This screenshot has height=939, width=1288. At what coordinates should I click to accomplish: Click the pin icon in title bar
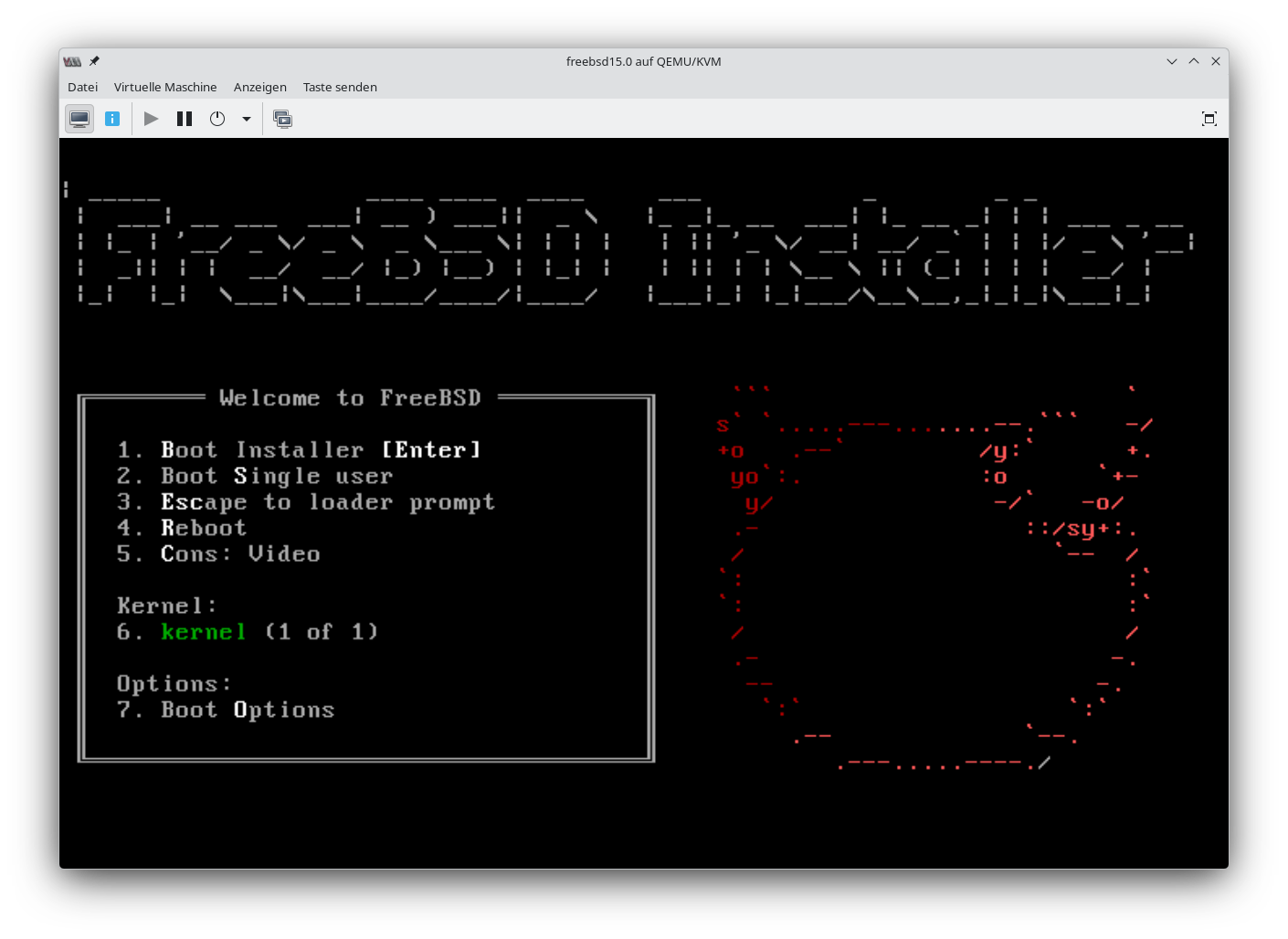pyautogui.click(x=94, y=61)
